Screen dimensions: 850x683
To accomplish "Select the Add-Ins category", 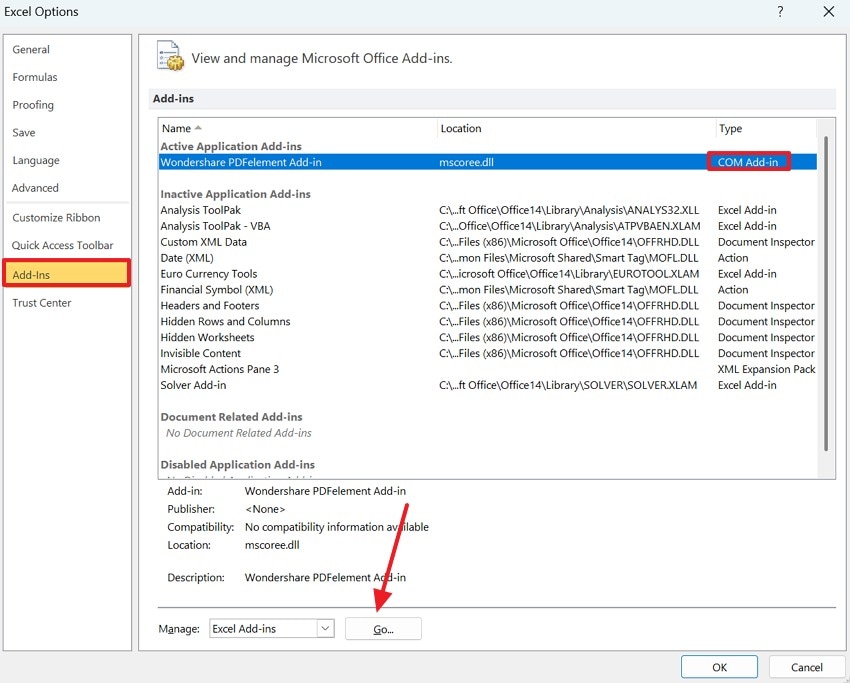I will pos(67,273).
